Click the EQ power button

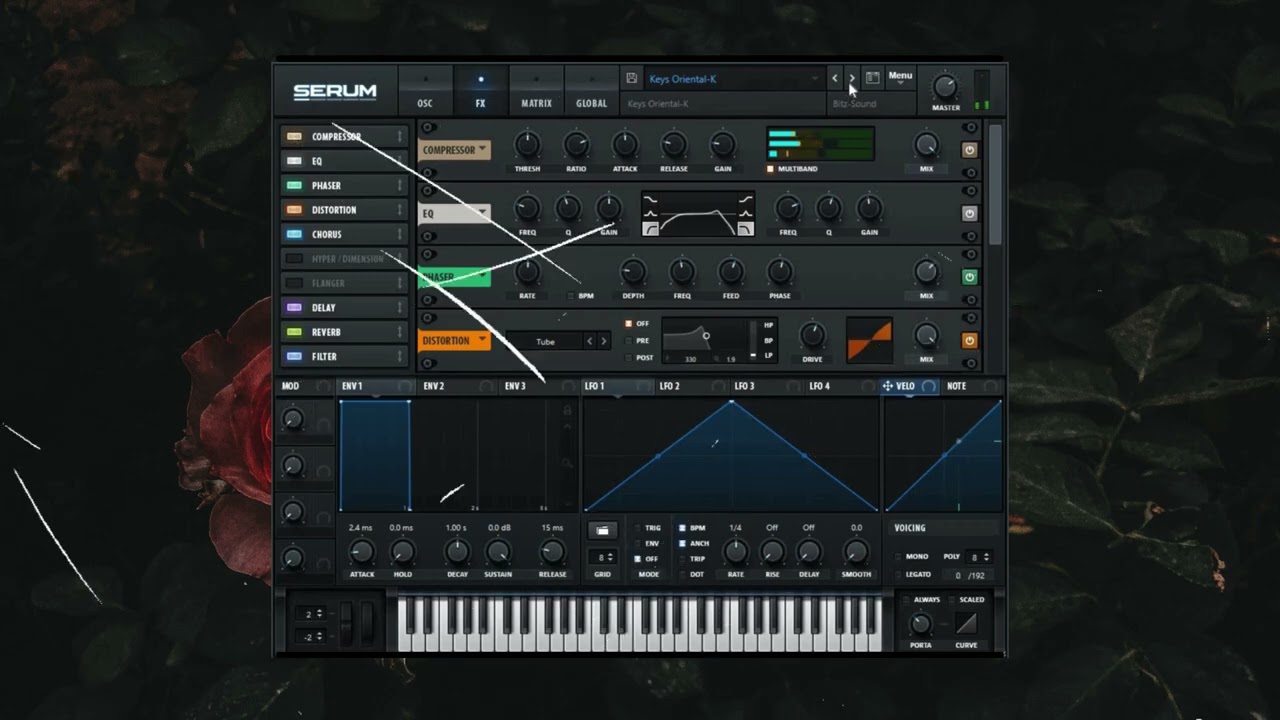pyautogui.click(x=969, y=213)
